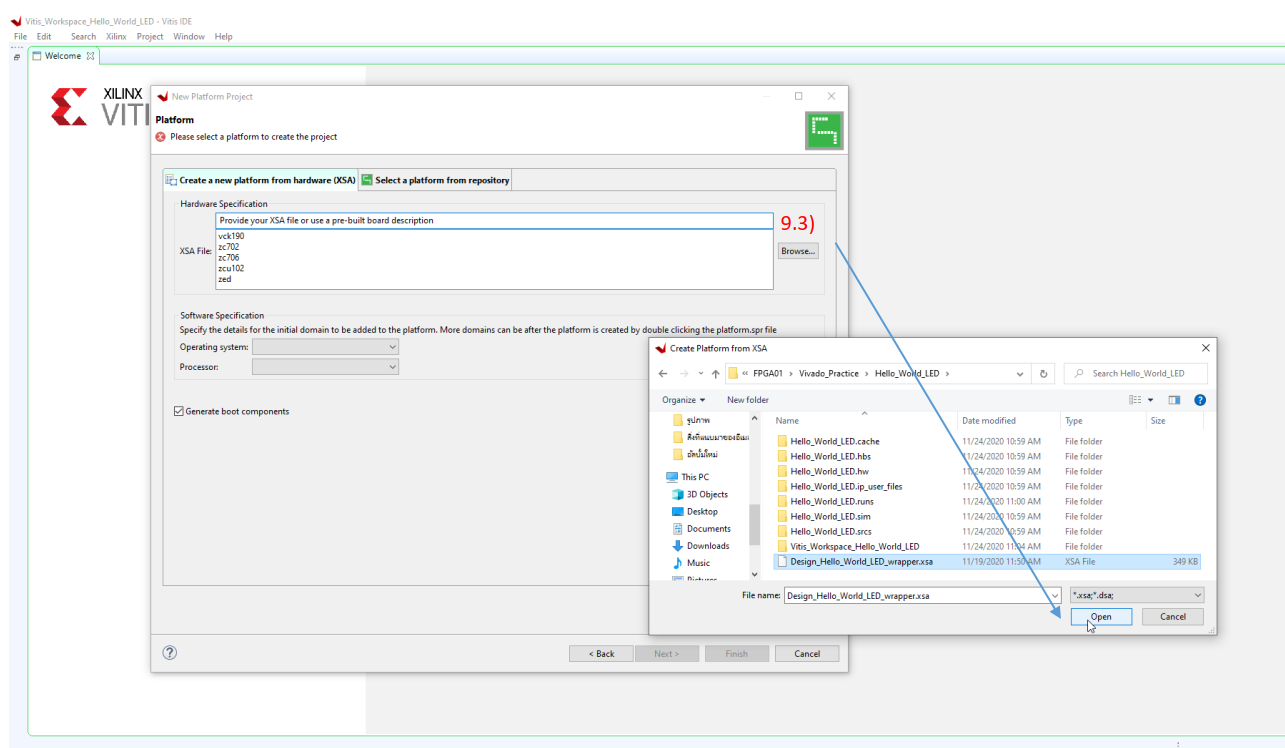Select the Welcome tab

63,56
